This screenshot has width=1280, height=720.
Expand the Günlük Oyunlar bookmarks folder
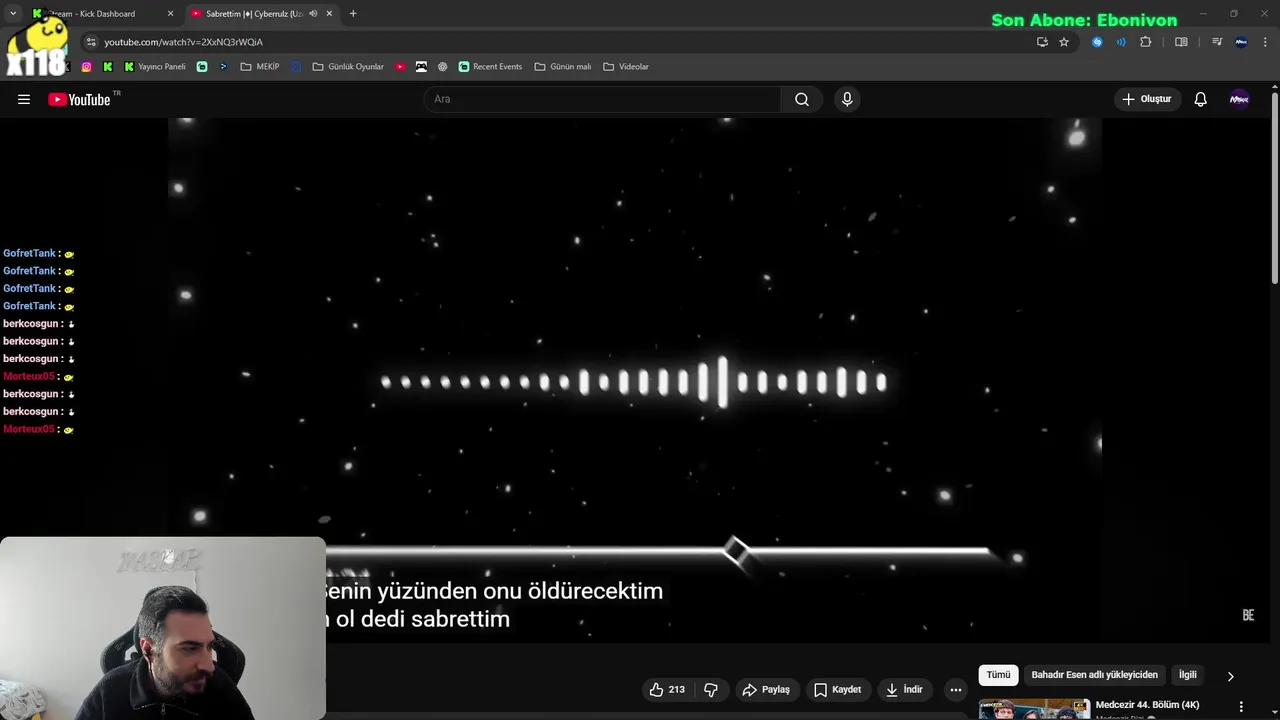[348, 67]
